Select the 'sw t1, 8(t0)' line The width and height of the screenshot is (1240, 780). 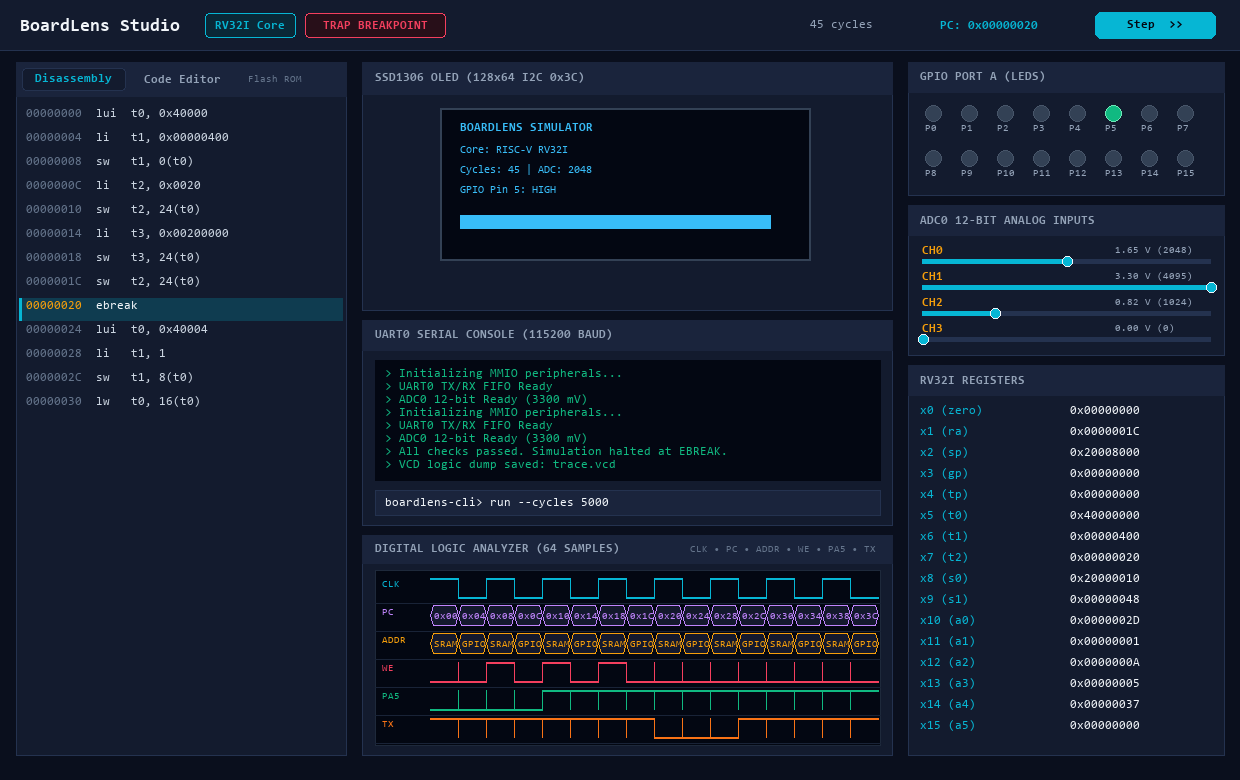click(181, 377)
